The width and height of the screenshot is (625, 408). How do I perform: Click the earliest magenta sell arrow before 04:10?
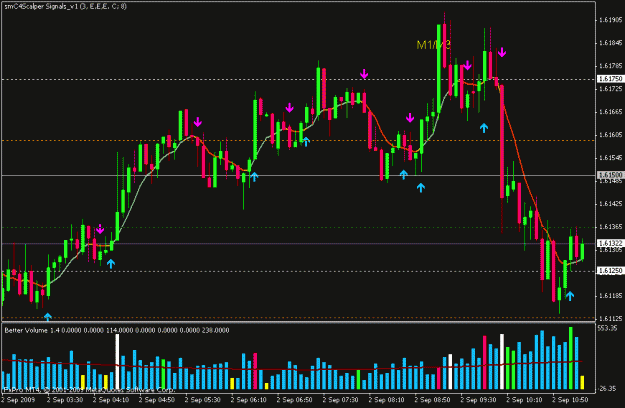(x=100, y=229)
